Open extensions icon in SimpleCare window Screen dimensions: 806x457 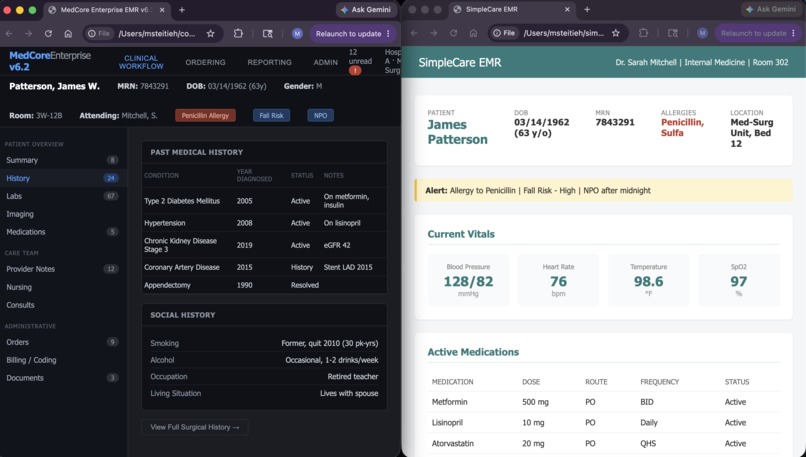pos(643,33)
